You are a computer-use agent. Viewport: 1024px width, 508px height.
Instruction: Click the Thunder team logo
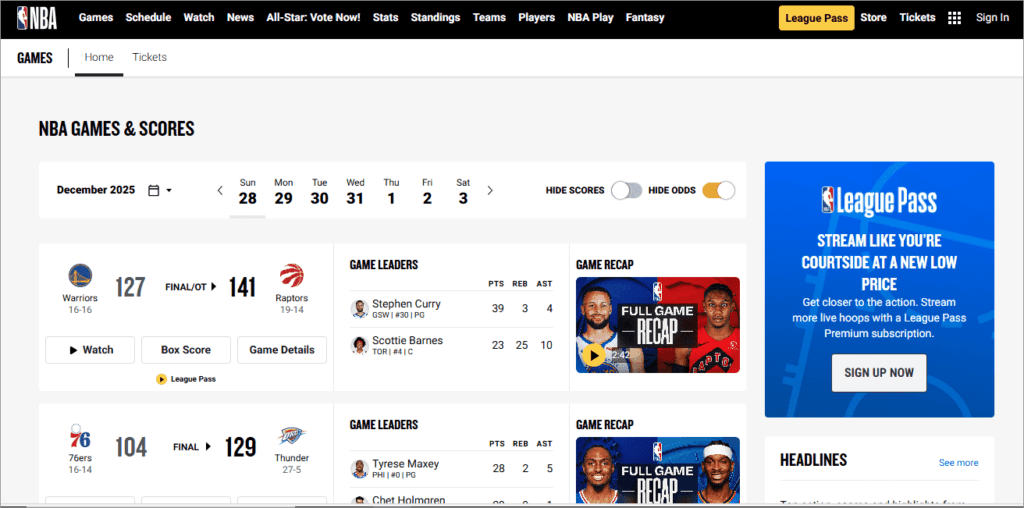291,436
